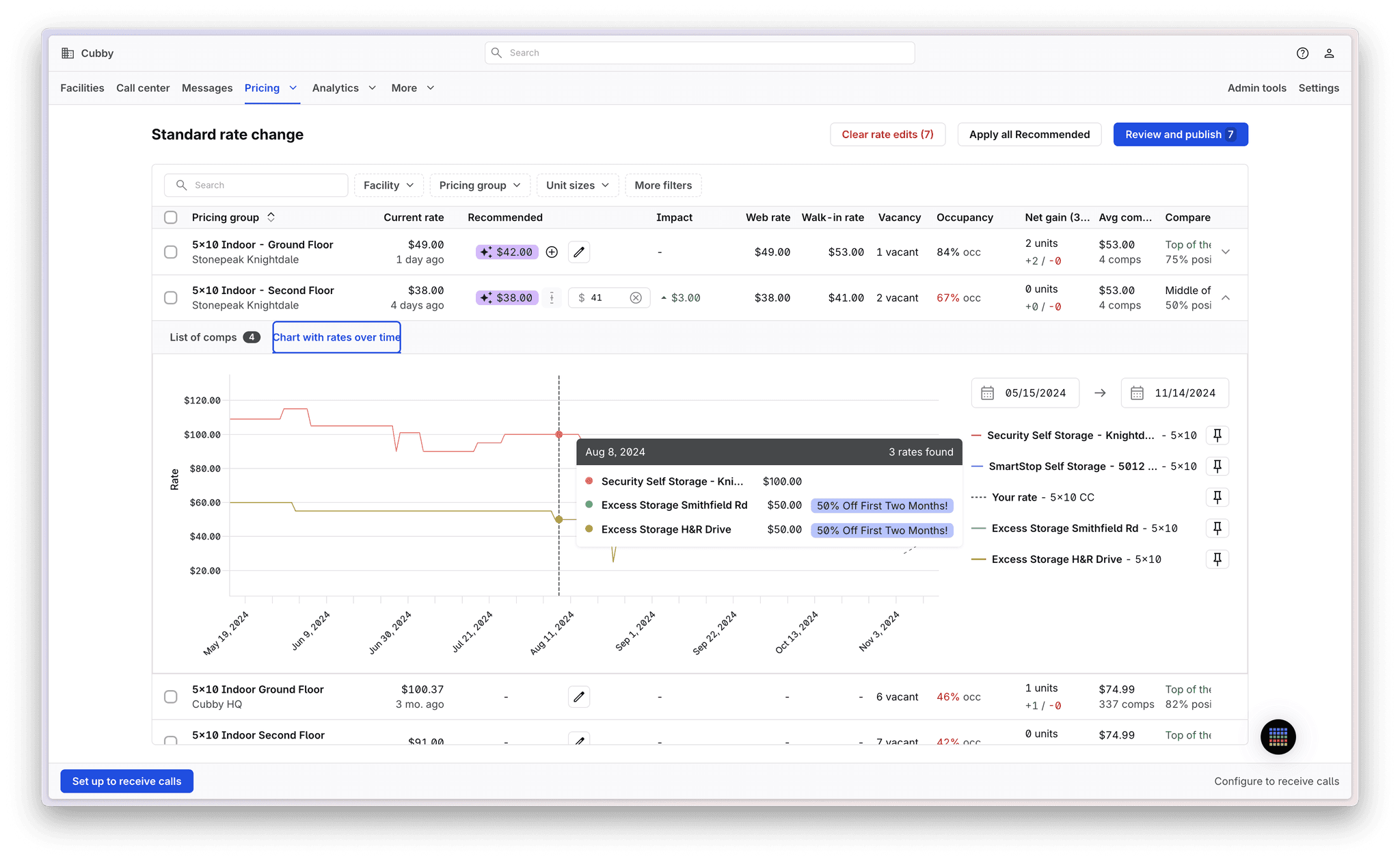Open the Facility filter dropdown
This screenshot has width=1400, height=861.
(388, 185)
